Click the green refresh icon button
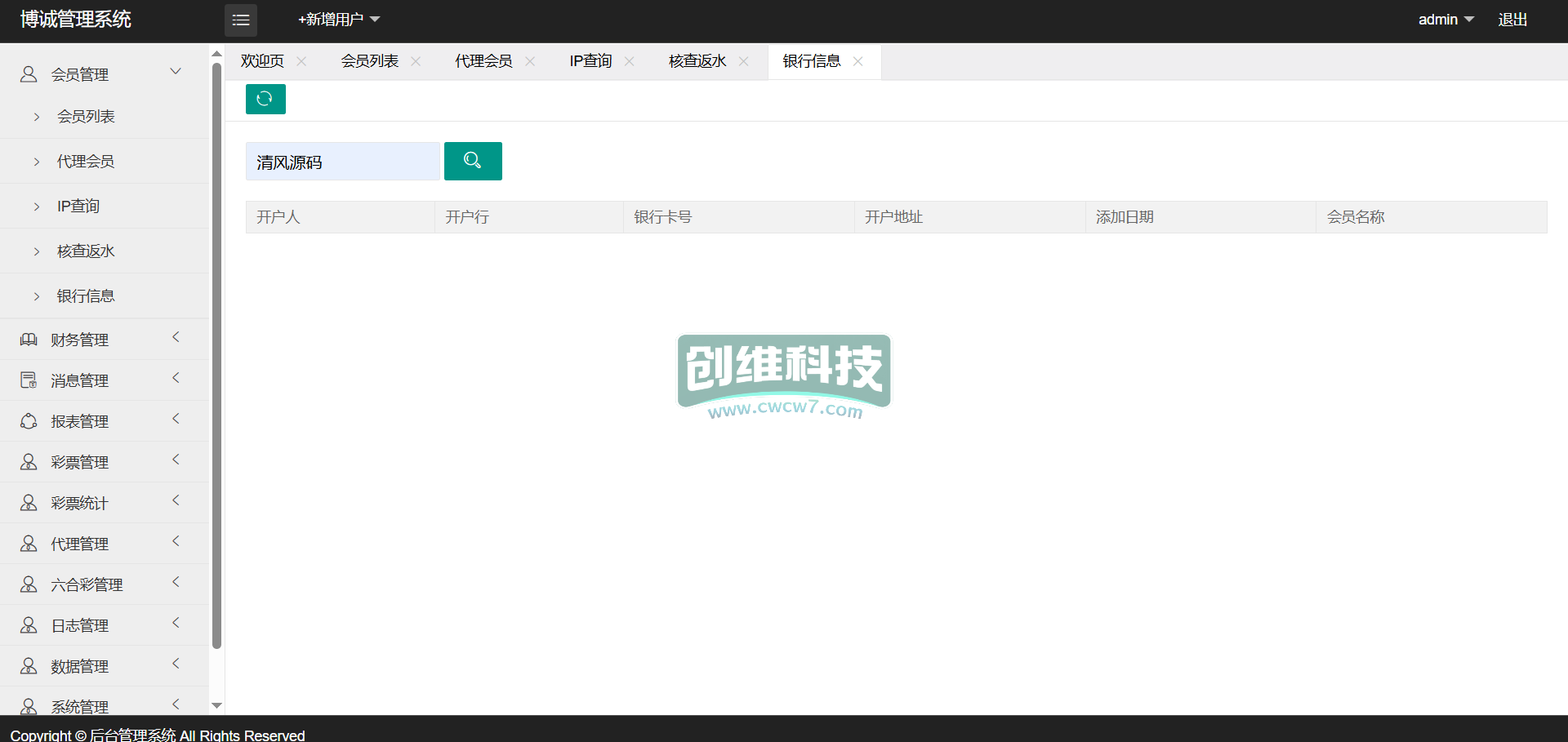Screen dimensions: 1568x742 click(x=265, y=99)
